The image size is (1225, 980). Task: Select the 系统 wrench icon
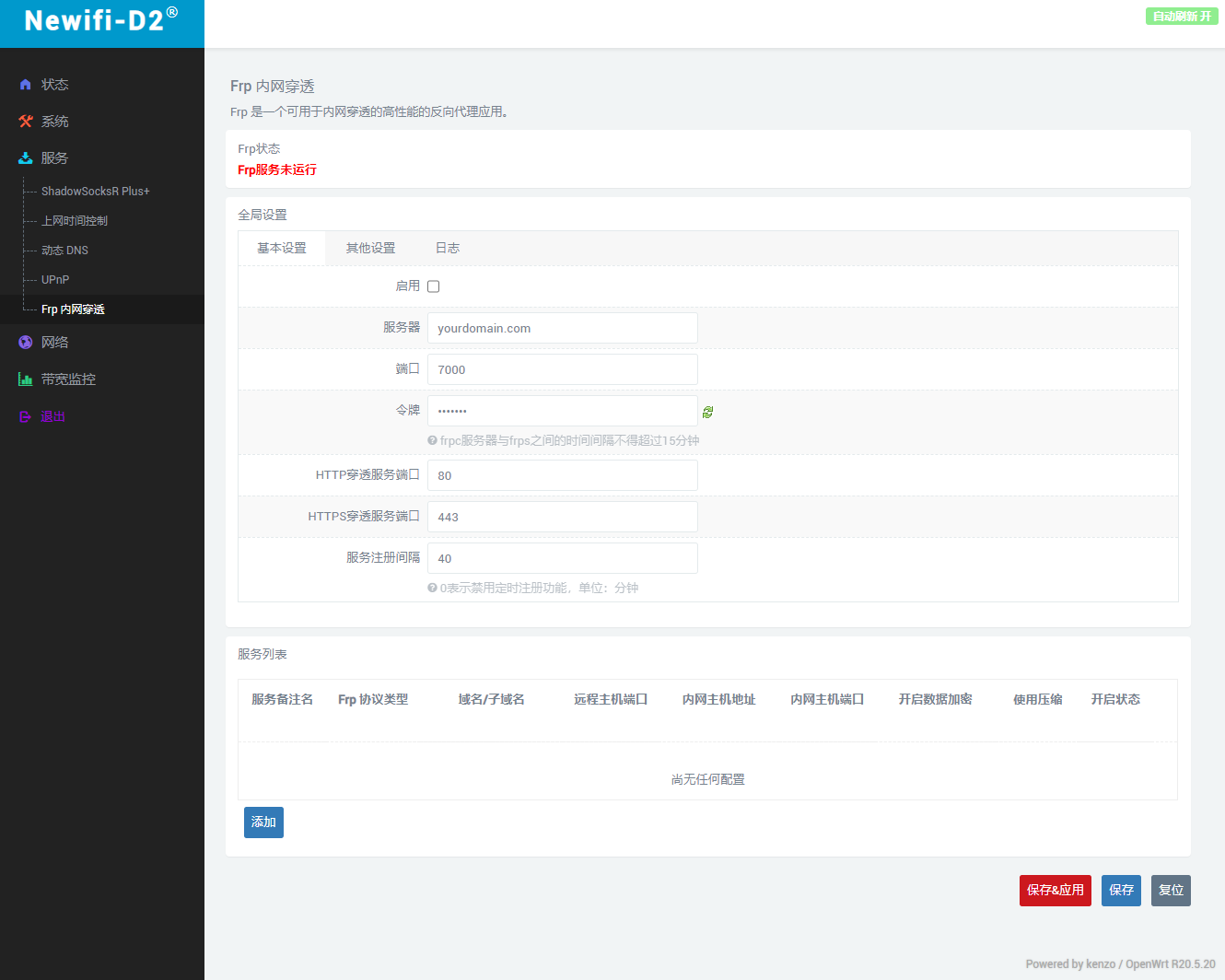coord(24,121)
